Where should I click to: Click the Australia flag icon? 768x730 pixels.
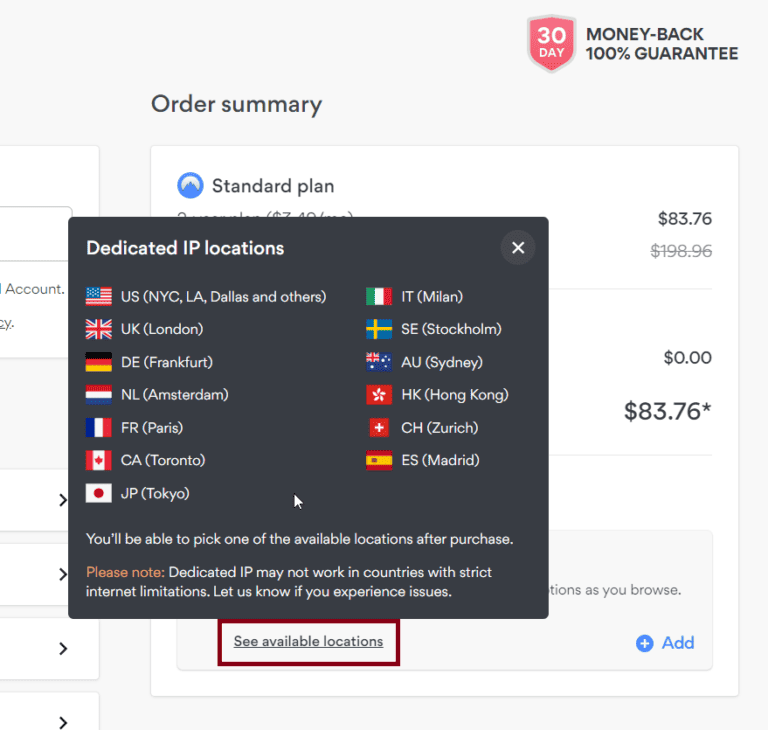tap(378, 362)
